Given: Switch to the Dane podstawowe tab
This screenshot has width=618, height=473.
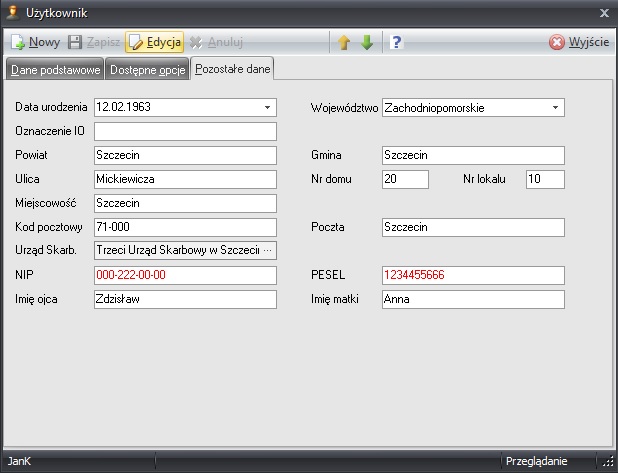Looking at the screenshot, I should click(54, 69).
